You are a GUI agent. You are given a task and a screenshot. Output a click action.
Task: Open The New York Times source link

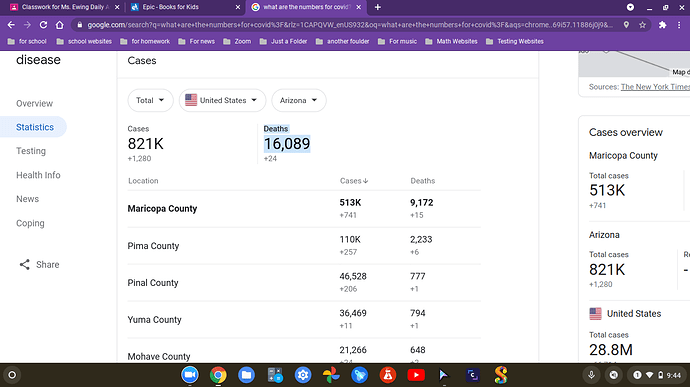coord(655,87)
